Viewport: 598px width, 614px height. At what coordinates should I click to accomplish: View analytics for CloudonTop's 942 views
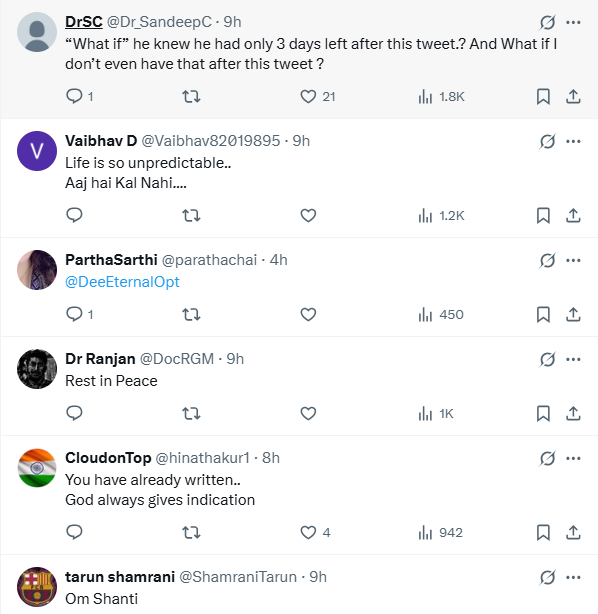click(x=441, y=533)
